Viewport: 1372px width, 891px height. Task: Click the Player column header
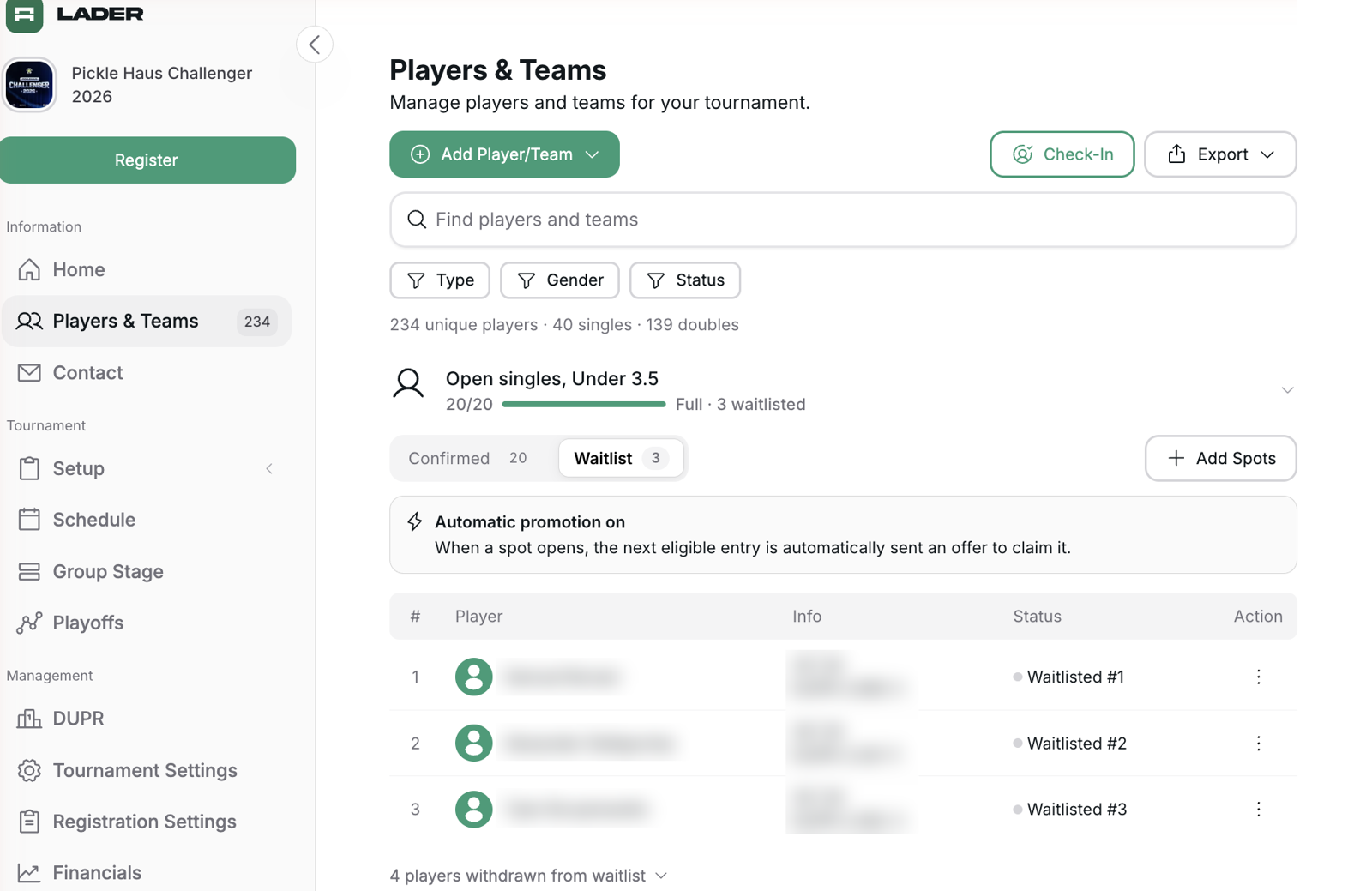click(479, 617)
